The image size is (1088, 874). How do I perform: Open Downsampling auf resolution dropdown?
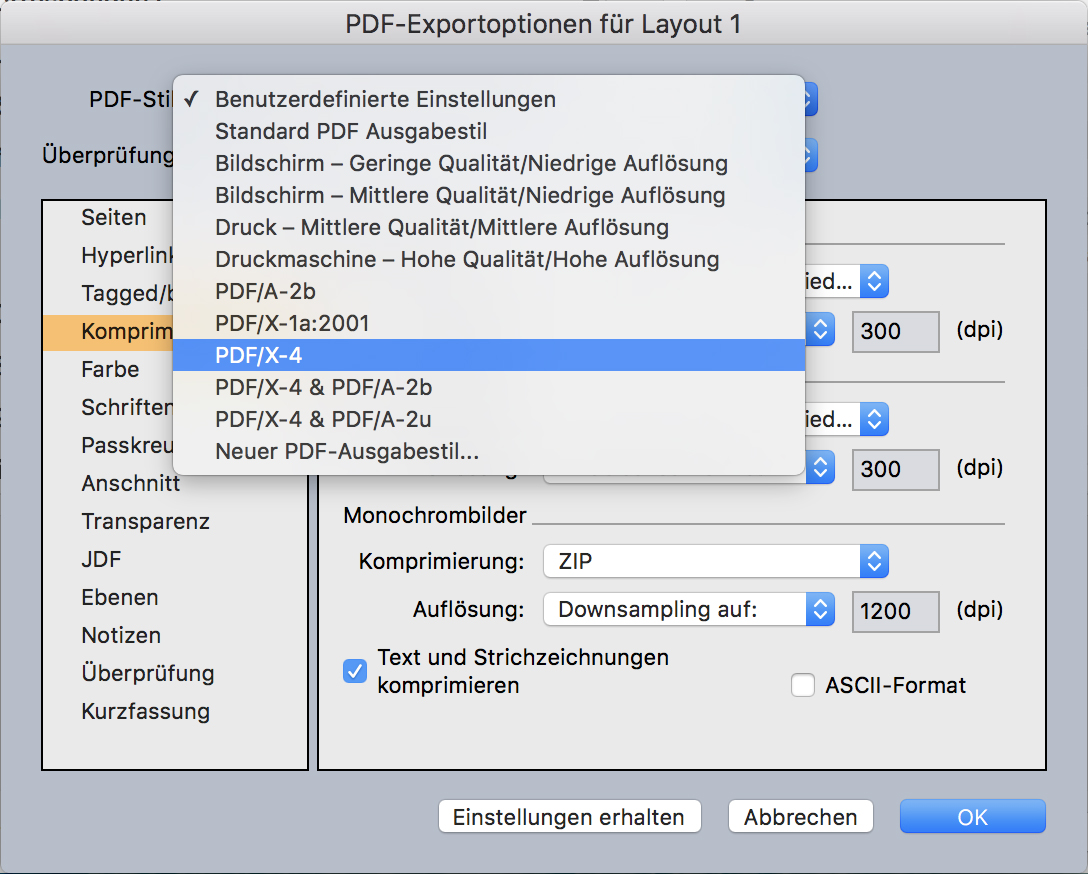688,609
